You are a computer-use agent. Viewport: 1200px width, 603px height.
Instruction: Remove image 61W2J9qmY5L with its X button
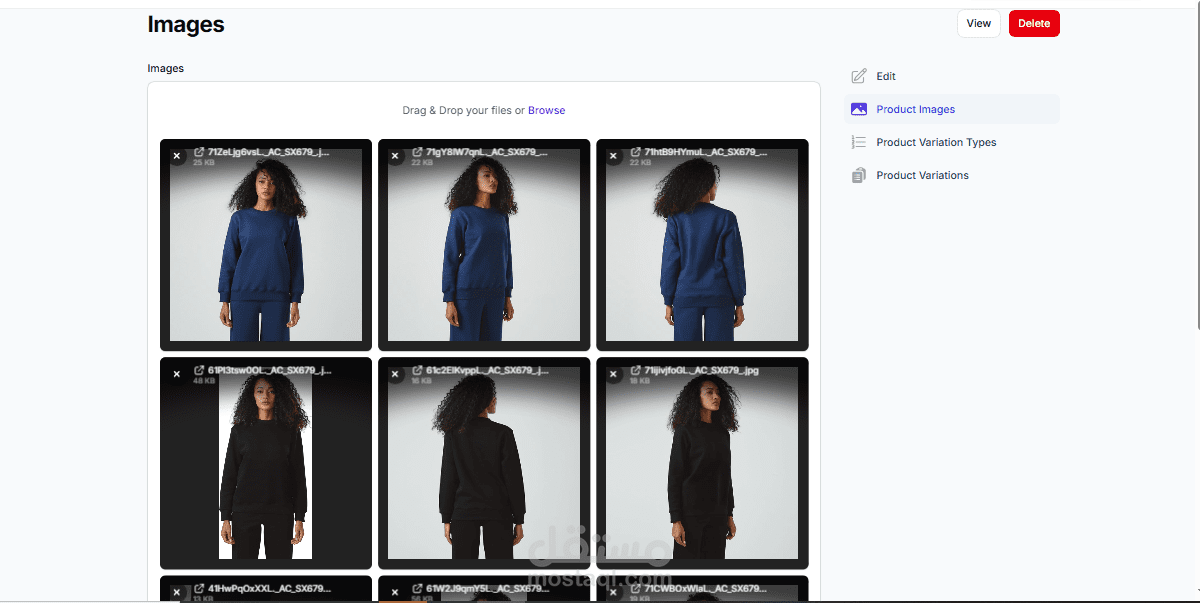coord(395,592)
